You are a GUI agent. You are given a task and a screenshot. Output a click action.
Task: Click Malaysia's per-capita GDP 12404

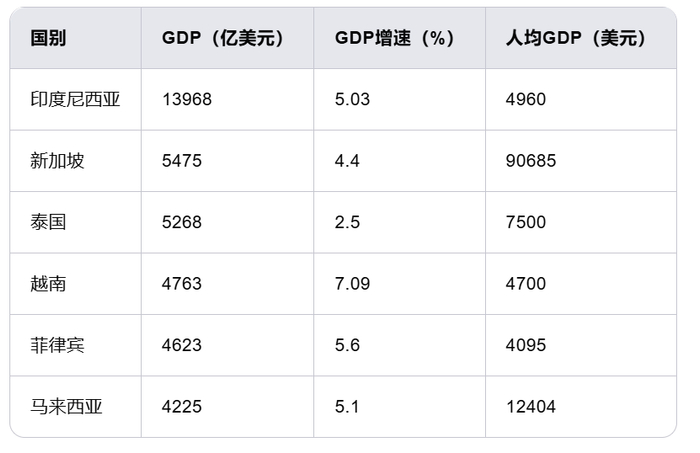click(x=532, y=407)
